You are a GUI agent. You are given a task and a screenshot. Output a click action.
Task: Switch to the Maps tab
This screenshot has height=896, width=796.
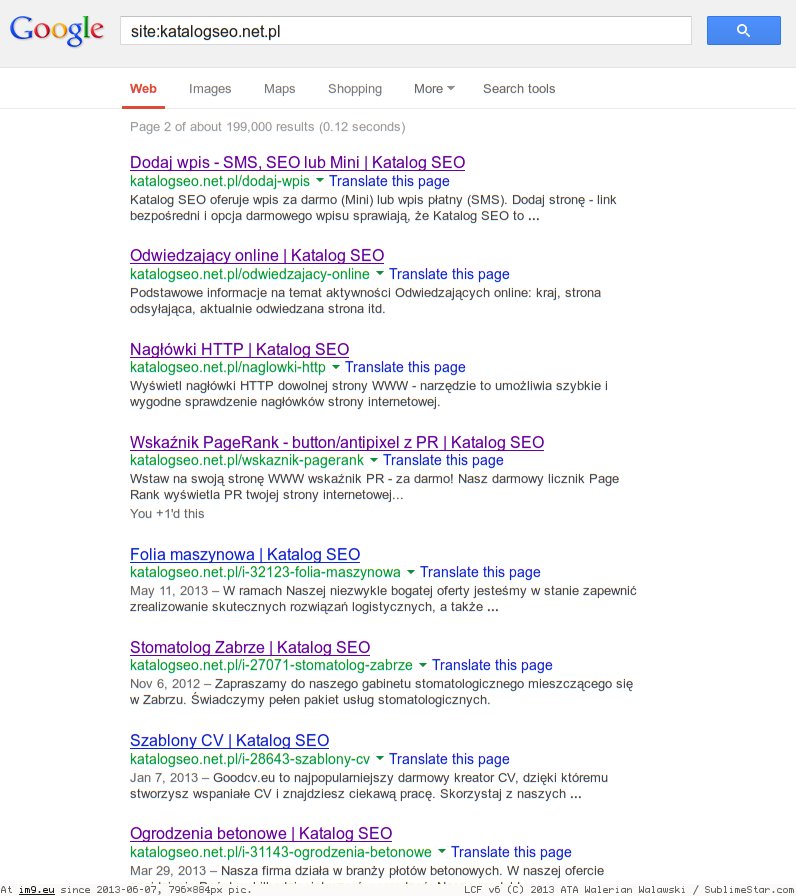coord(279,89)
